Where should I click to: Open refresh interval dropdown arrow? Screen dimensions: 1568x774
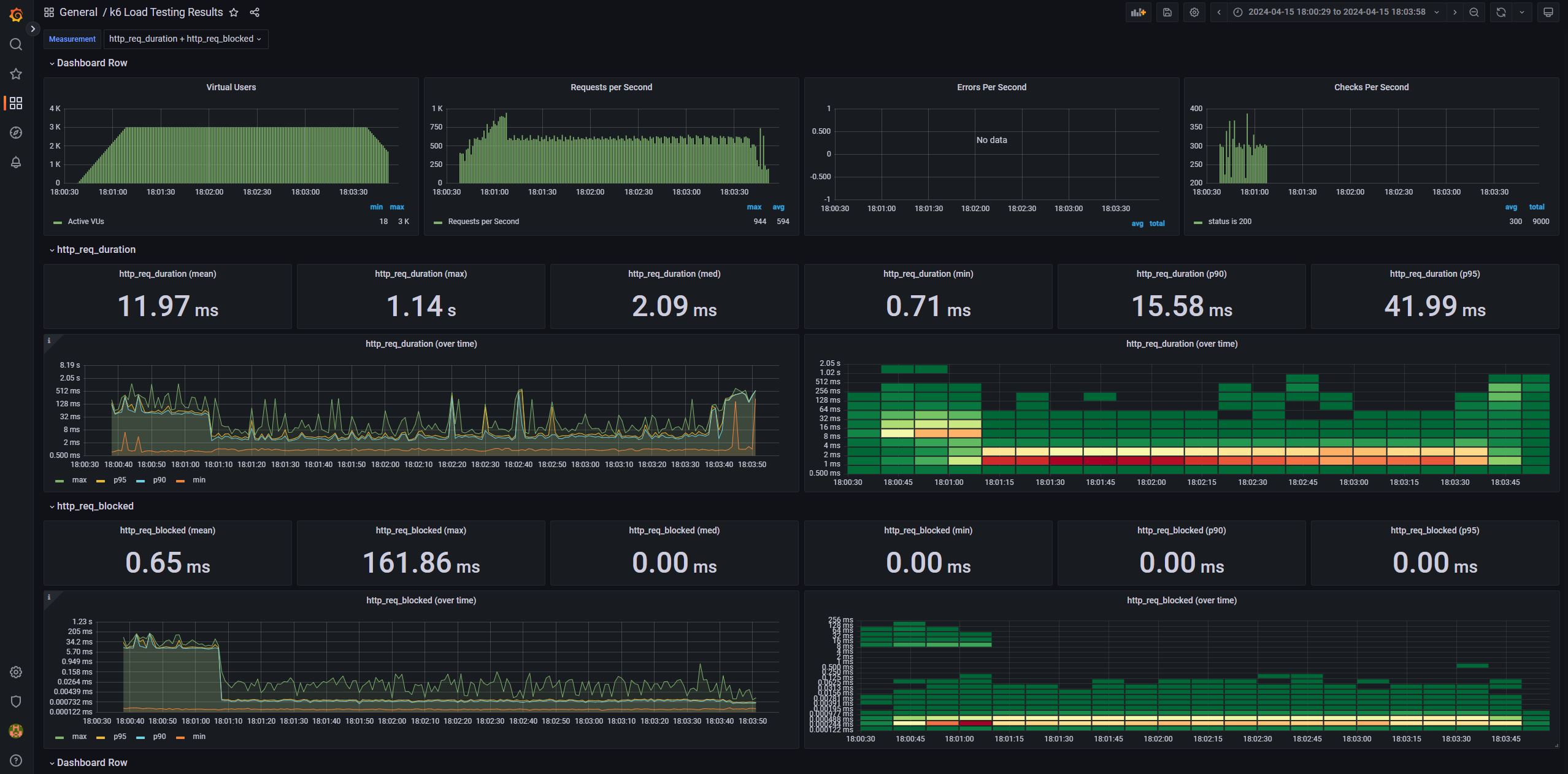[1522, 12]
